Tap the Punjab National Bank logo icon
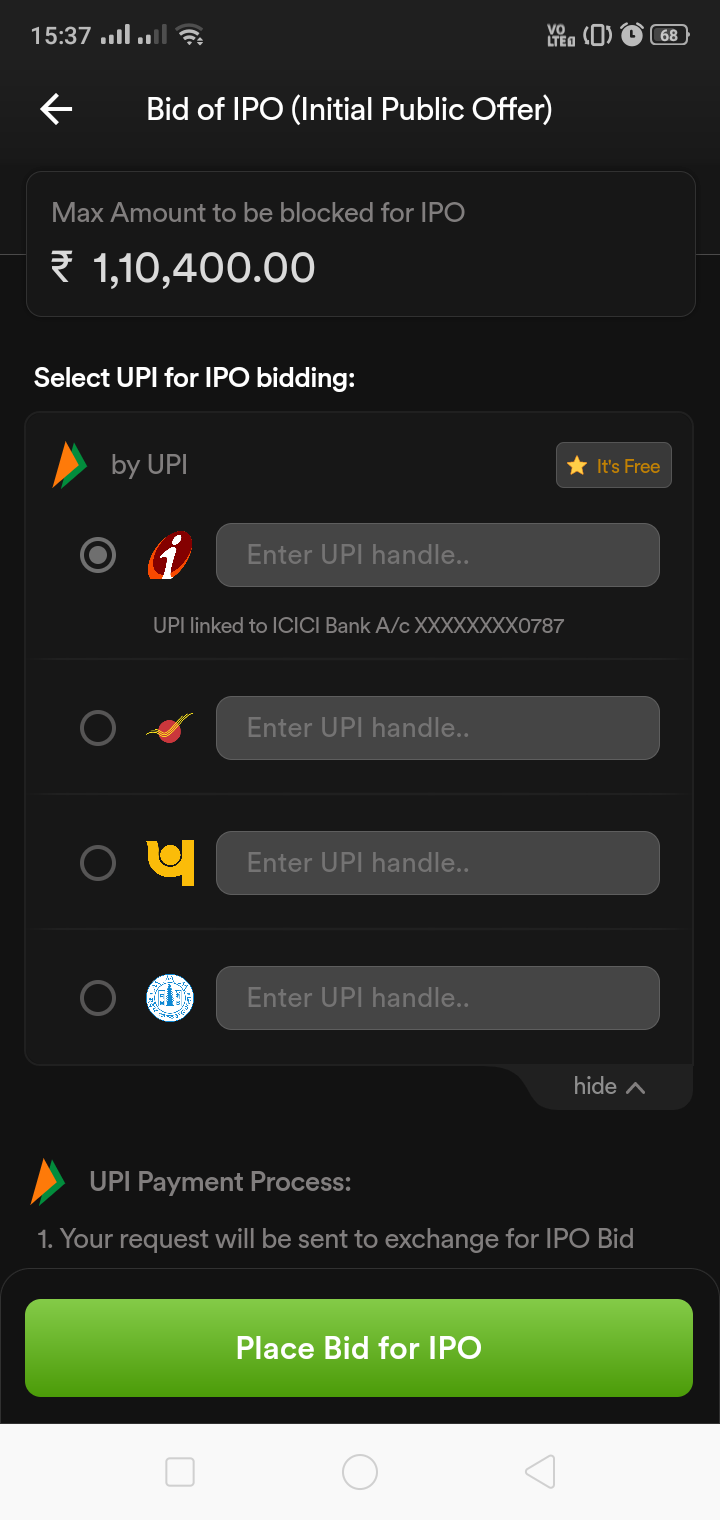 [x=170, y=863]
